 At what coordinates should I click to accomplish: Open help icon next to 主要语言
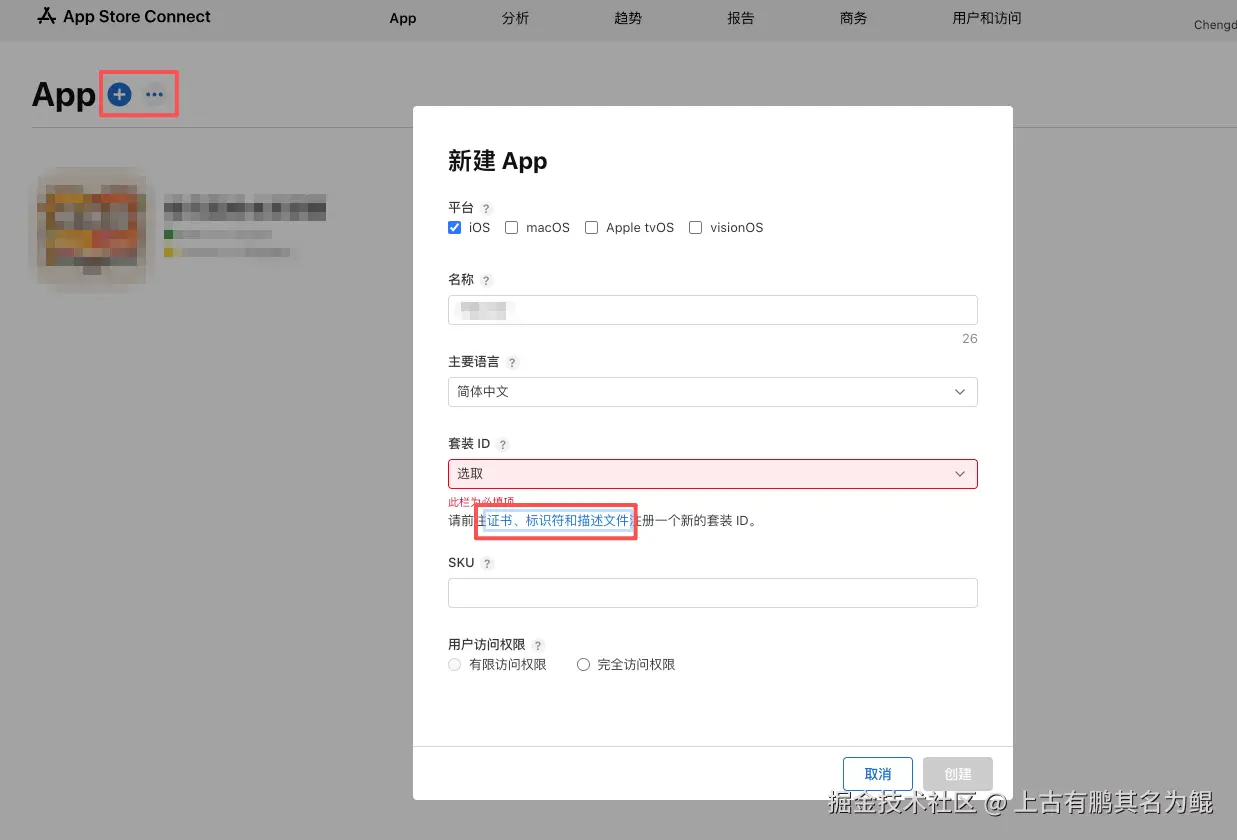coord(512,363)
